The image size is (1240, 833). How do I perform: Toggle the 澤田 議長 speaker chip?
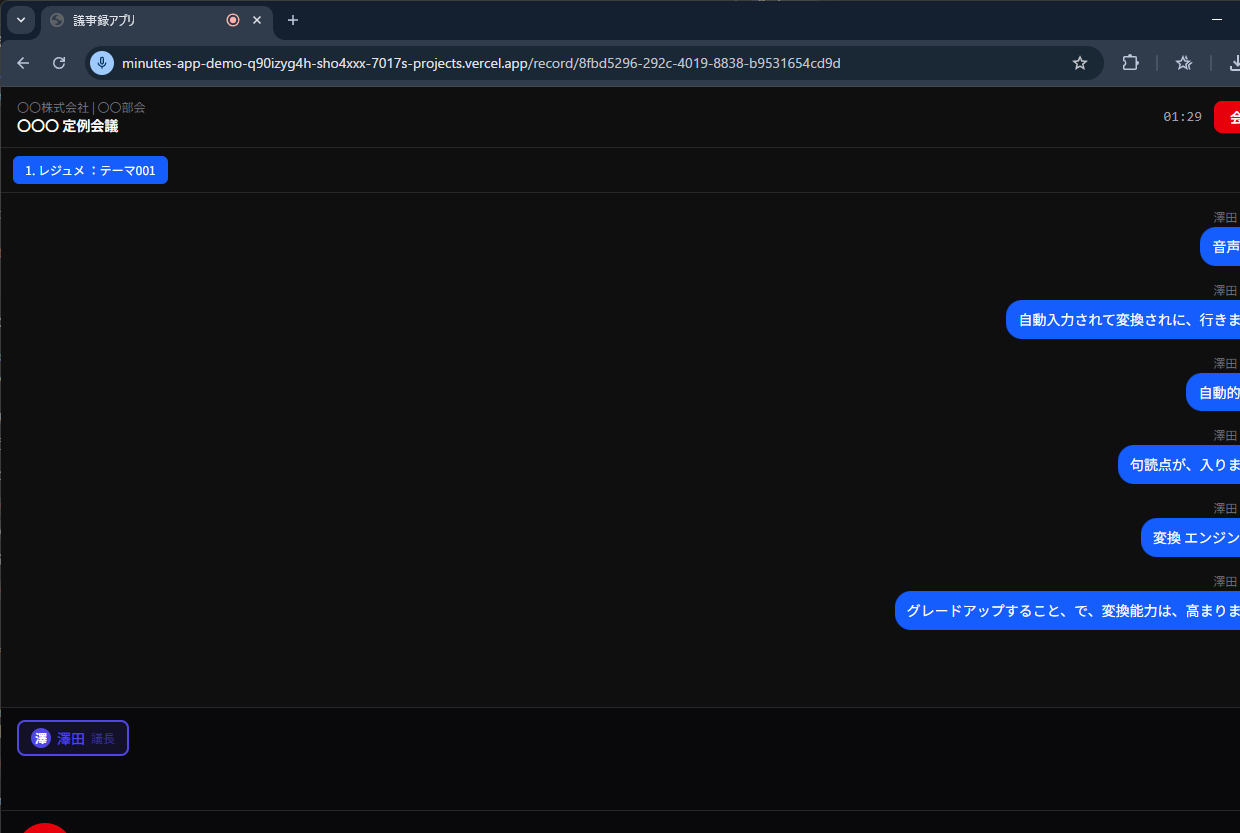tap(73, 738)
